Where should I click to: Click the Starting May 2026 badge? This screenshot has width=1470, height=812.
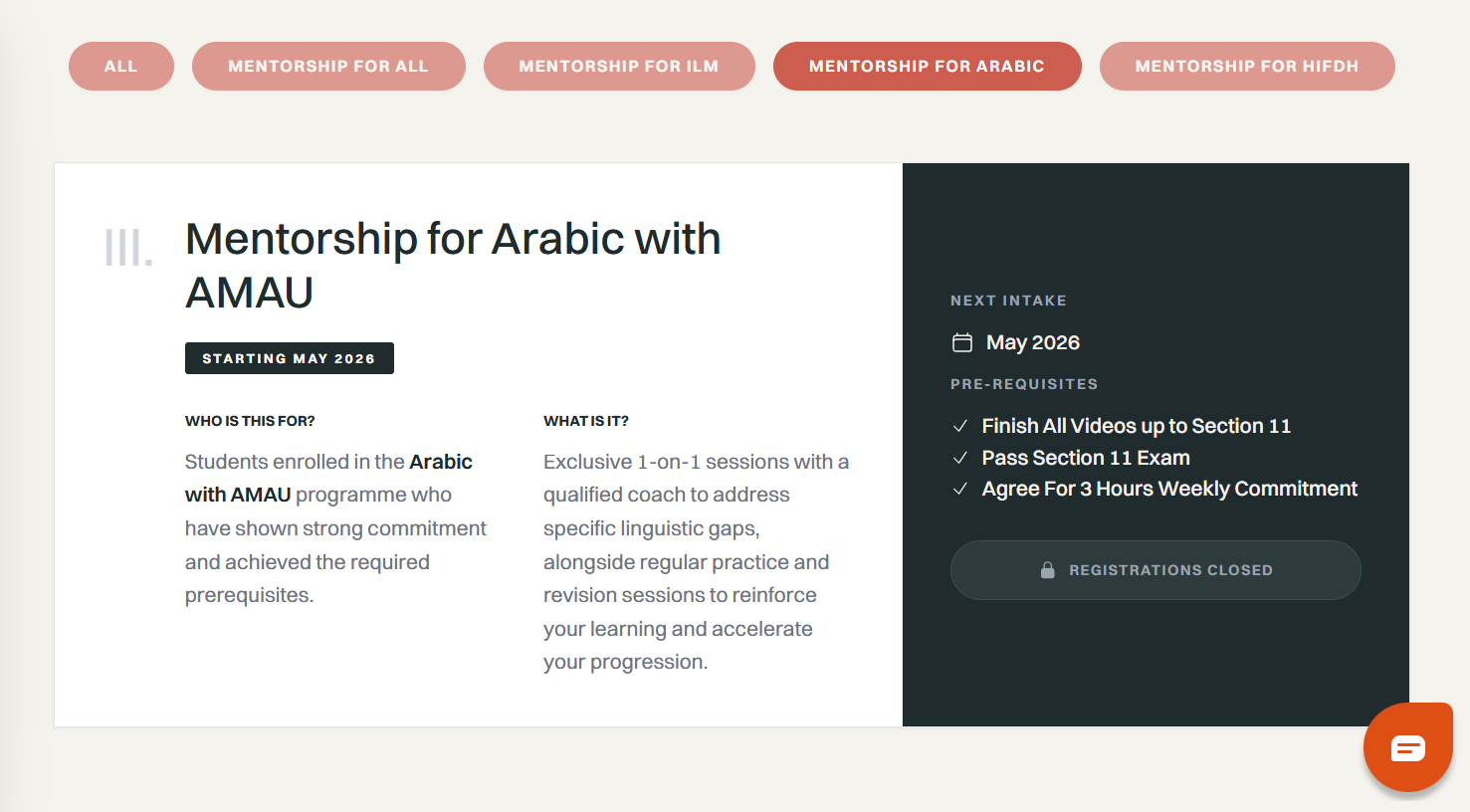point(289,358)
